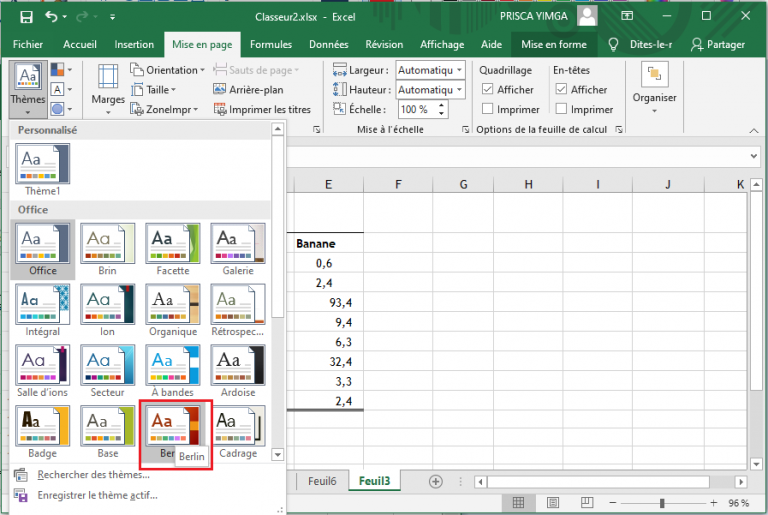Open the Largeur width combo box
768x515 pixels.
pos(430,70)
